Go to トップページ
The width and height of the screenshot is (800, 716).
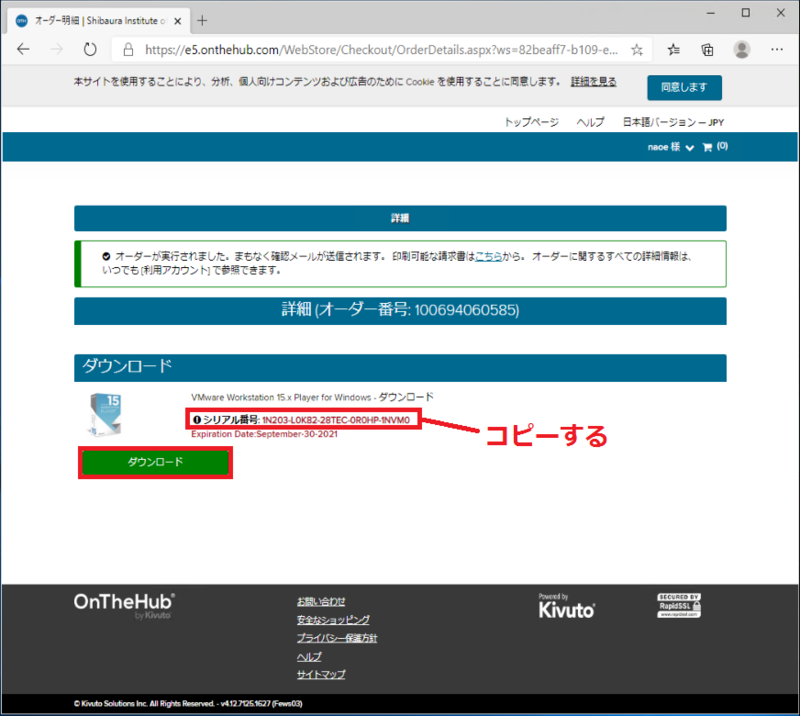pos(531,122)
